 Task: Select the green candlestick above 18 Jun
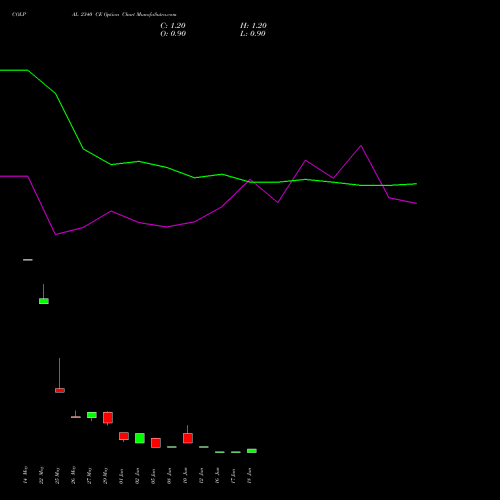(252, 451)
